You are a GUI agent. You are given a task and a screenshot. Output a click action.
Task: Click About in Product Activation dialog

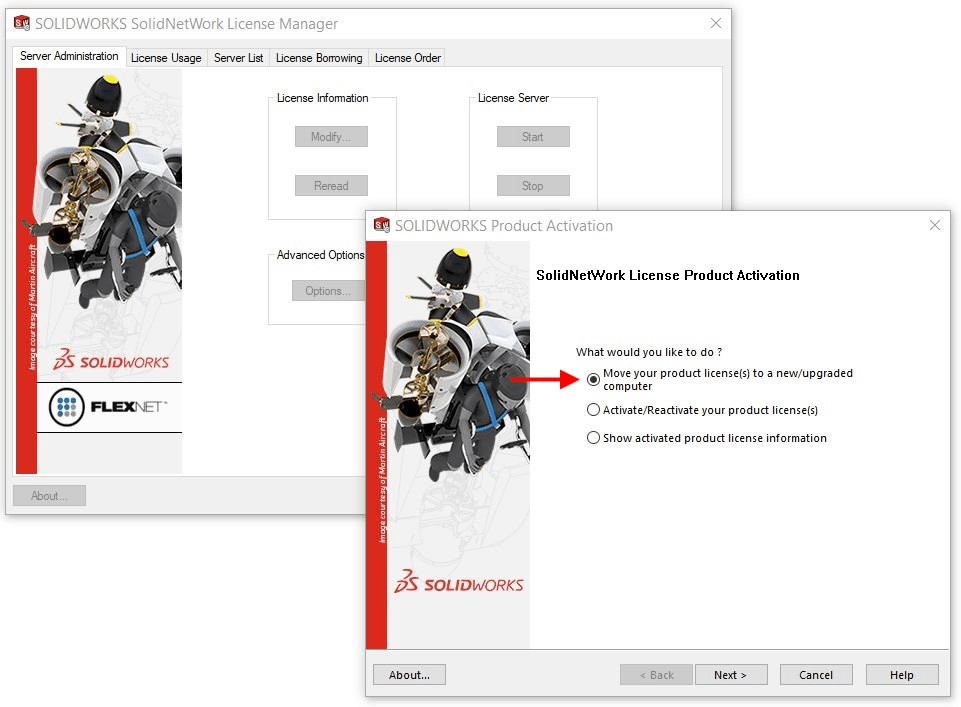(x=409, y=675)
